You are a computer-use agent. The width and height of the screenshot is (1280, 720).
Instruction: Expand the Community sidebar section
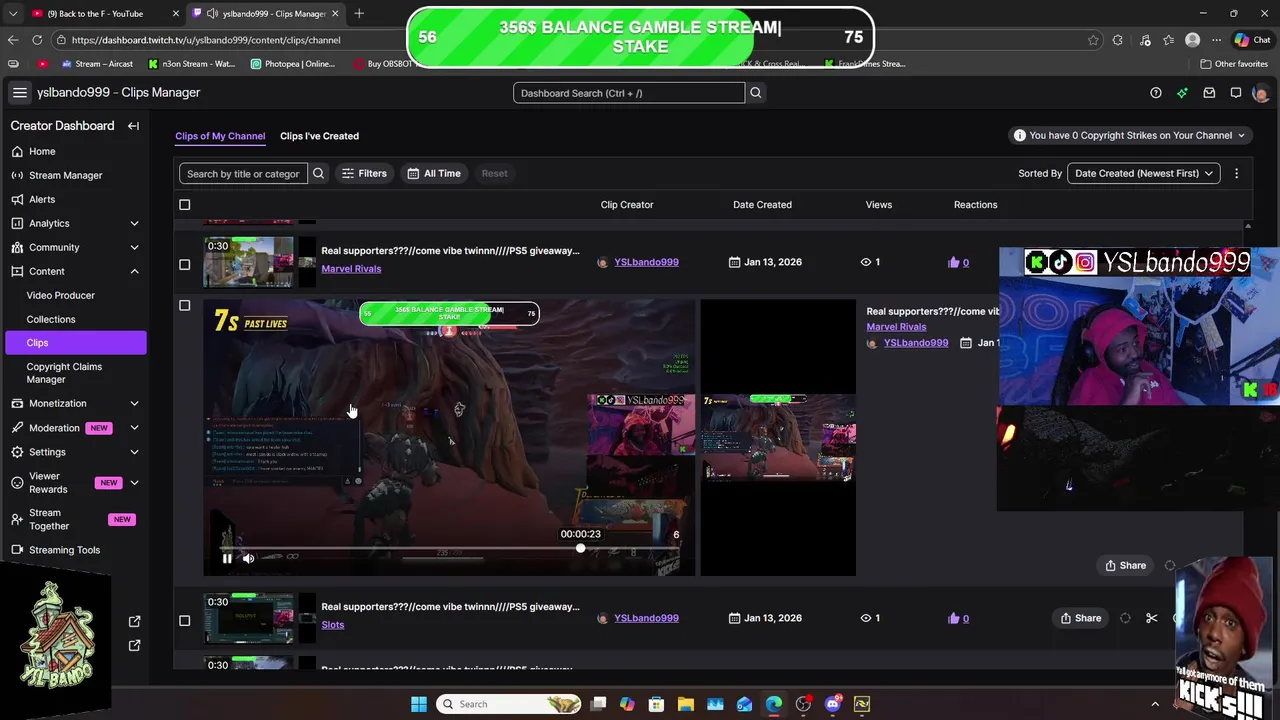[x=134, y=248]
